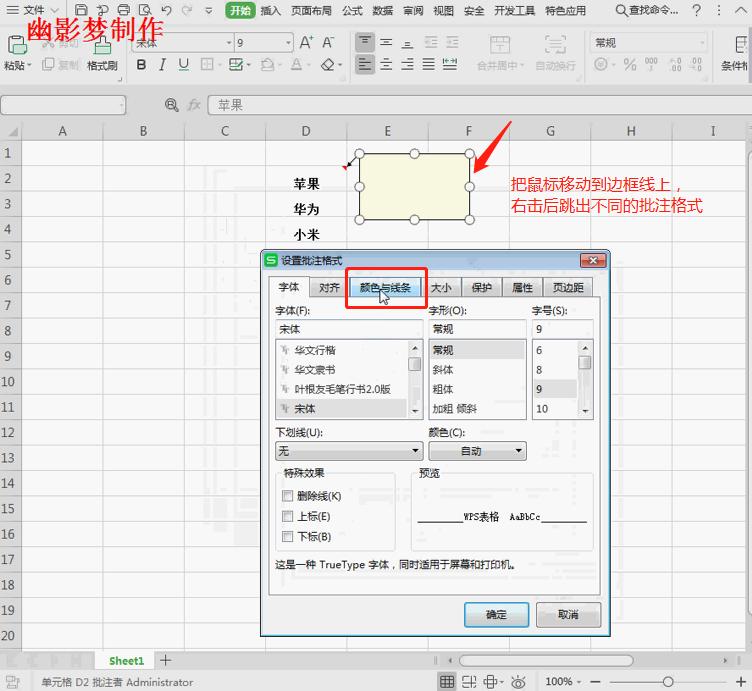Click the Save icon in quick toolbar
Image resolution: width=752 pixels, height=691 pixels.
82,10
